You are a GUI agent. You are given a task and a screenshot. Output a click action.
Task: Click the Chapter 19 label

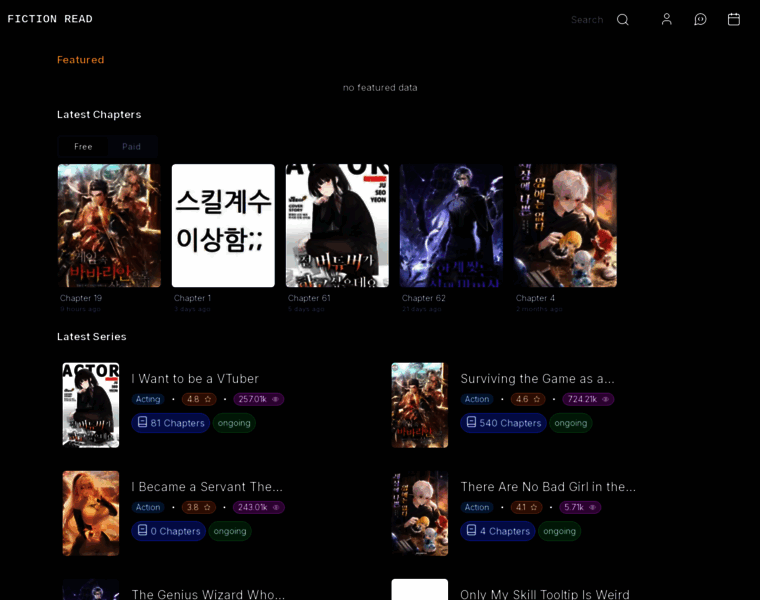pos(81,298)
